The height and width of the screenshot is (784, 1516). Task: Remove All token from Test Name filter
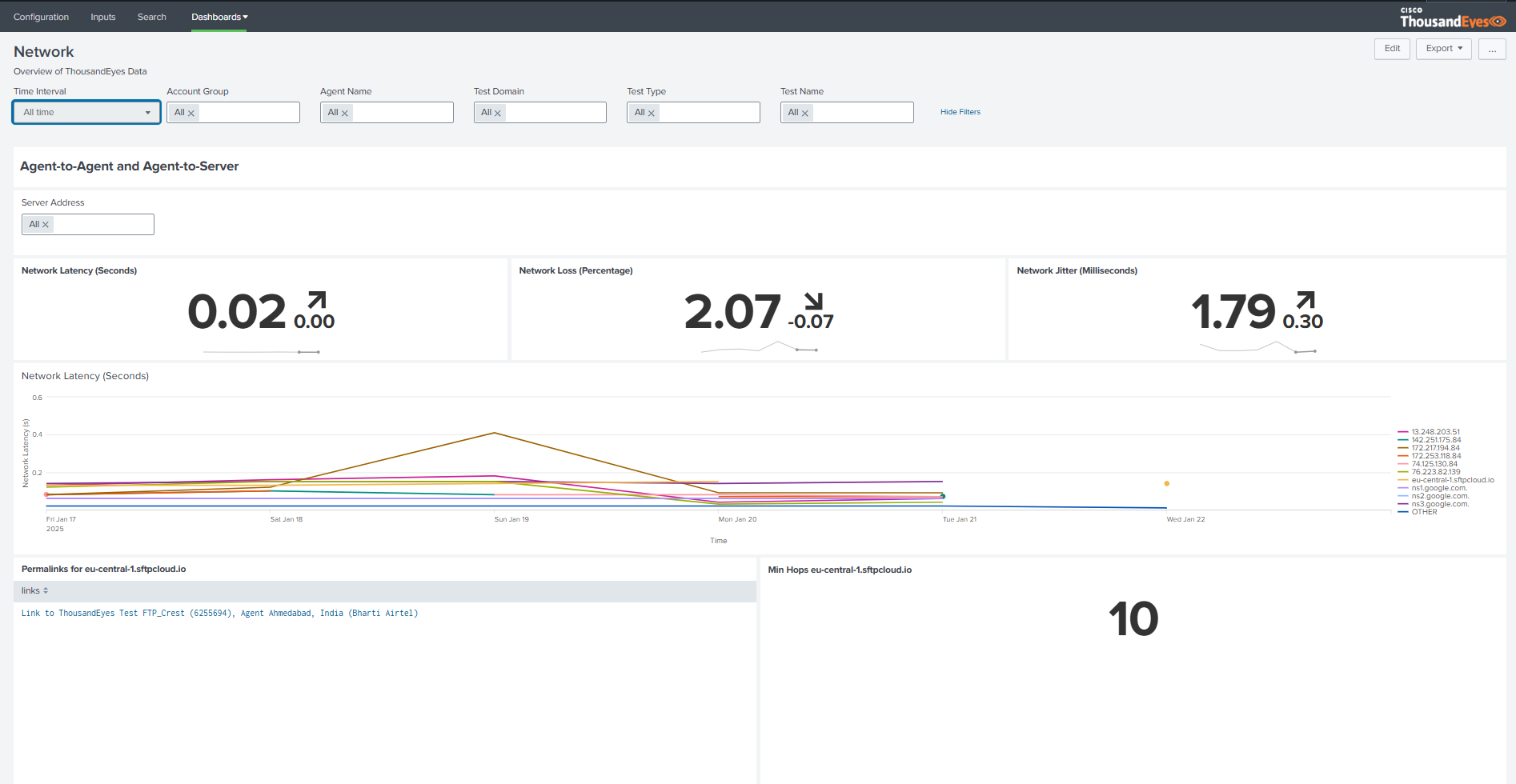coord(805,113)
